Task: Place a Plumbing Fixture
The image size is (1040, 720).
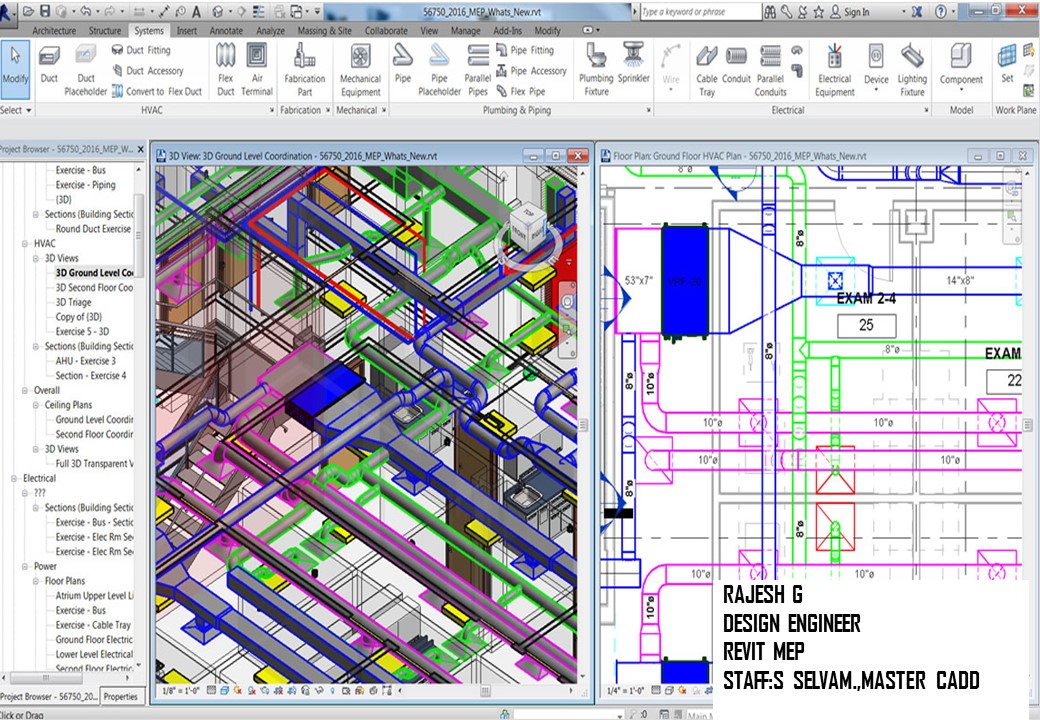Action: (x=596, y=70)
